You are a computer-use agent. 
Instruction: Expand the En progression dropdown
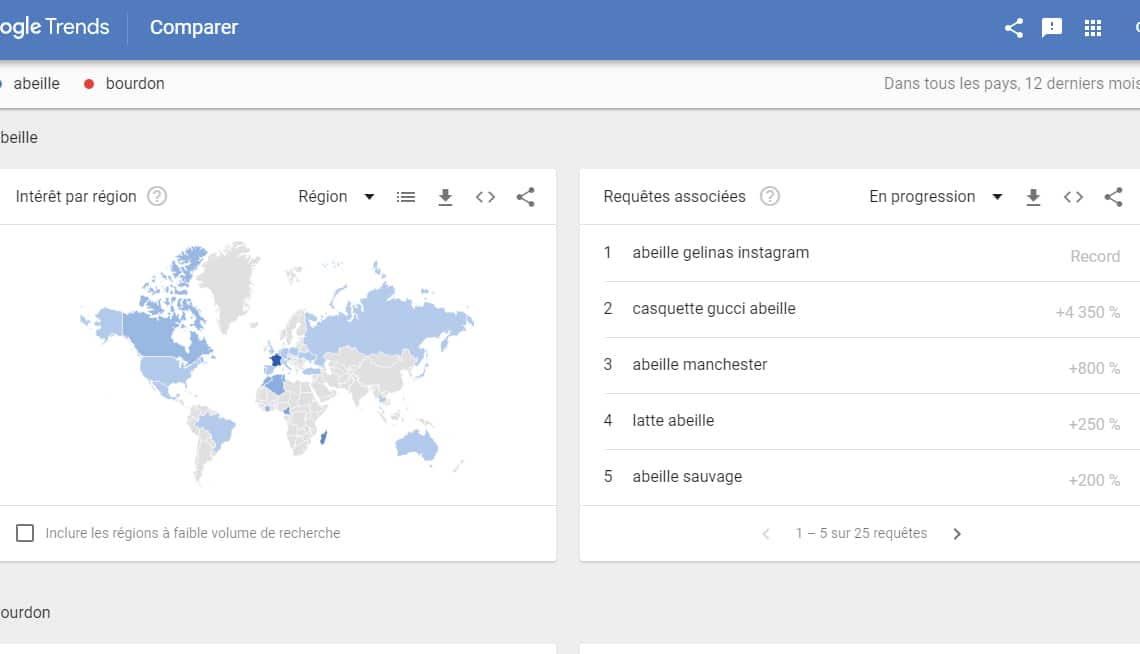point(935,197)
